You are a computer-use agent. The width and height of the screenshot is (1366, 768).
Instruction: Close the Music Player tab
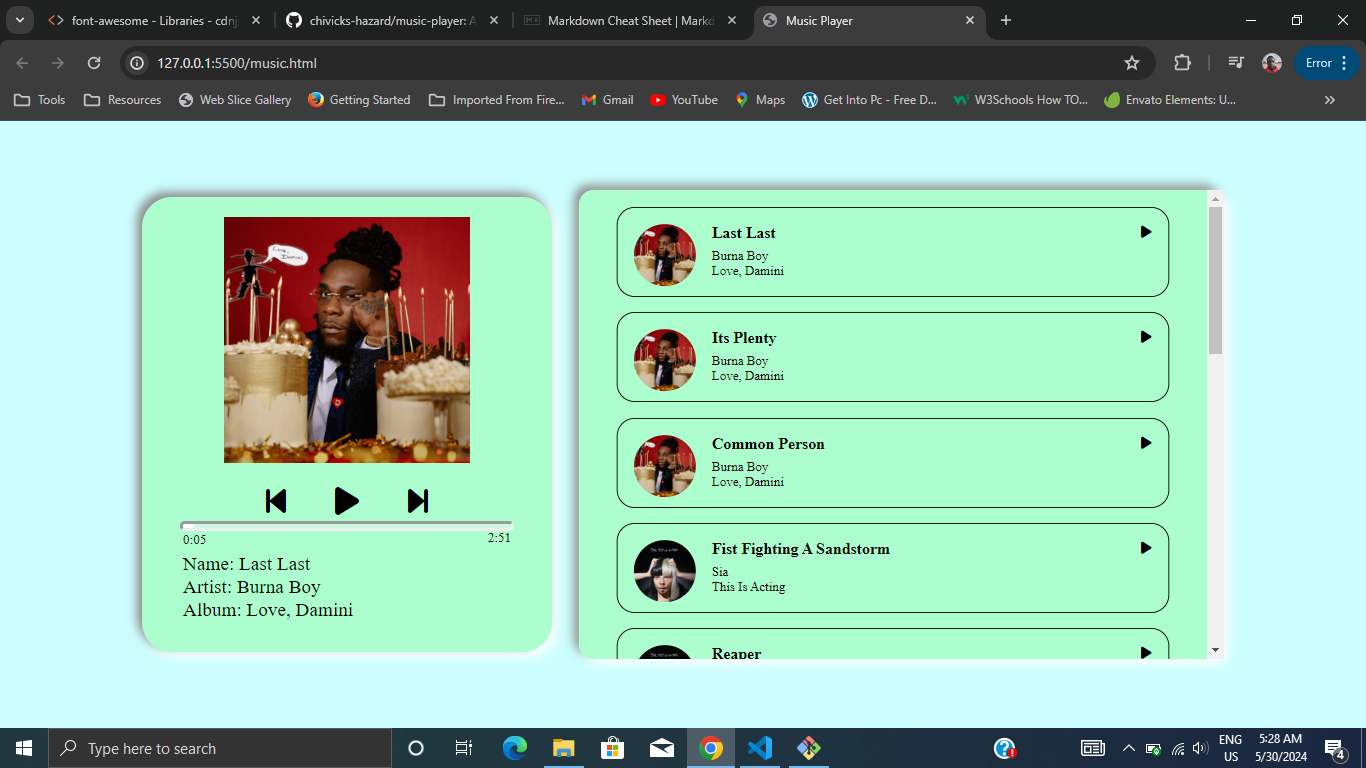click(970, 20)
